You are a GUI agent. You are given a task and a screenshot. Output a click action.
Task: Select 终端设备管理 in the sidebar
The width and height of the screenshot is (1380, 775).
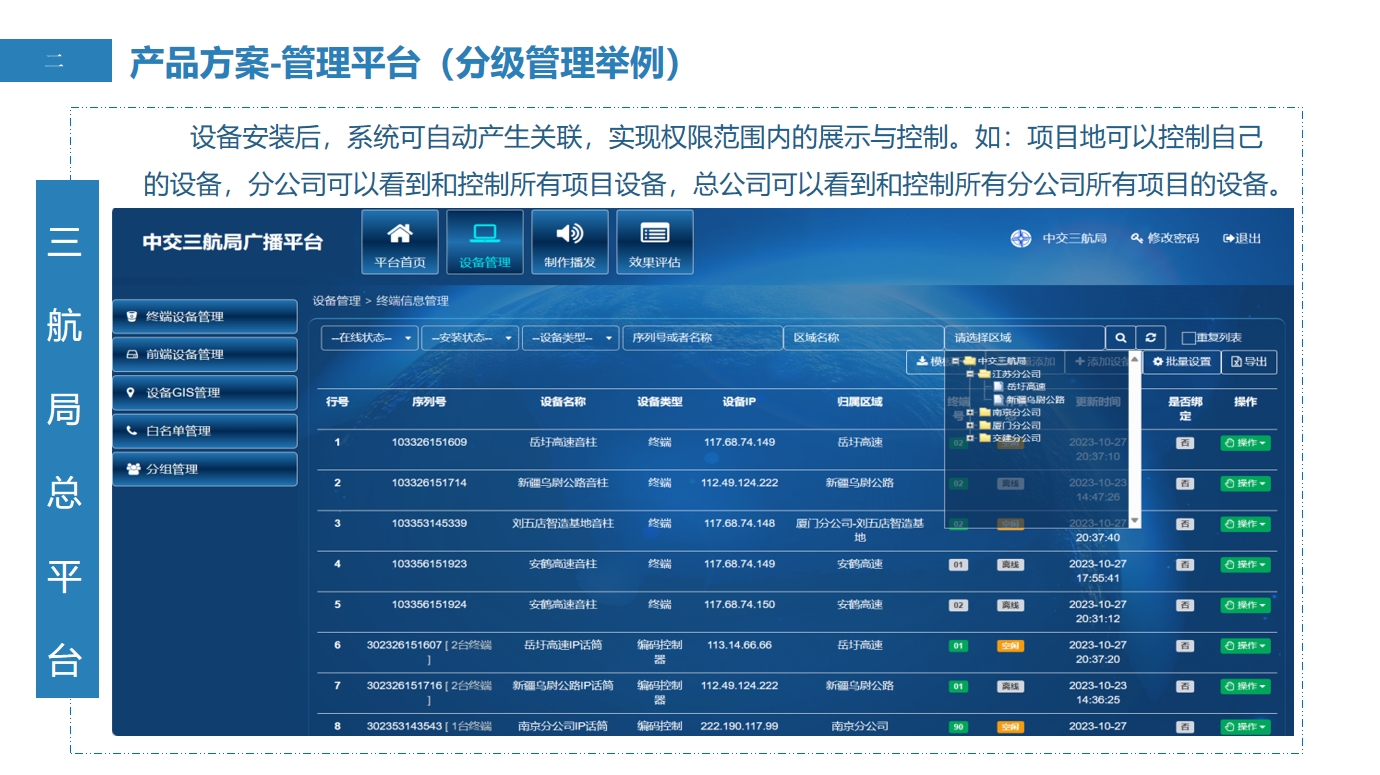(x=205, y=316)
